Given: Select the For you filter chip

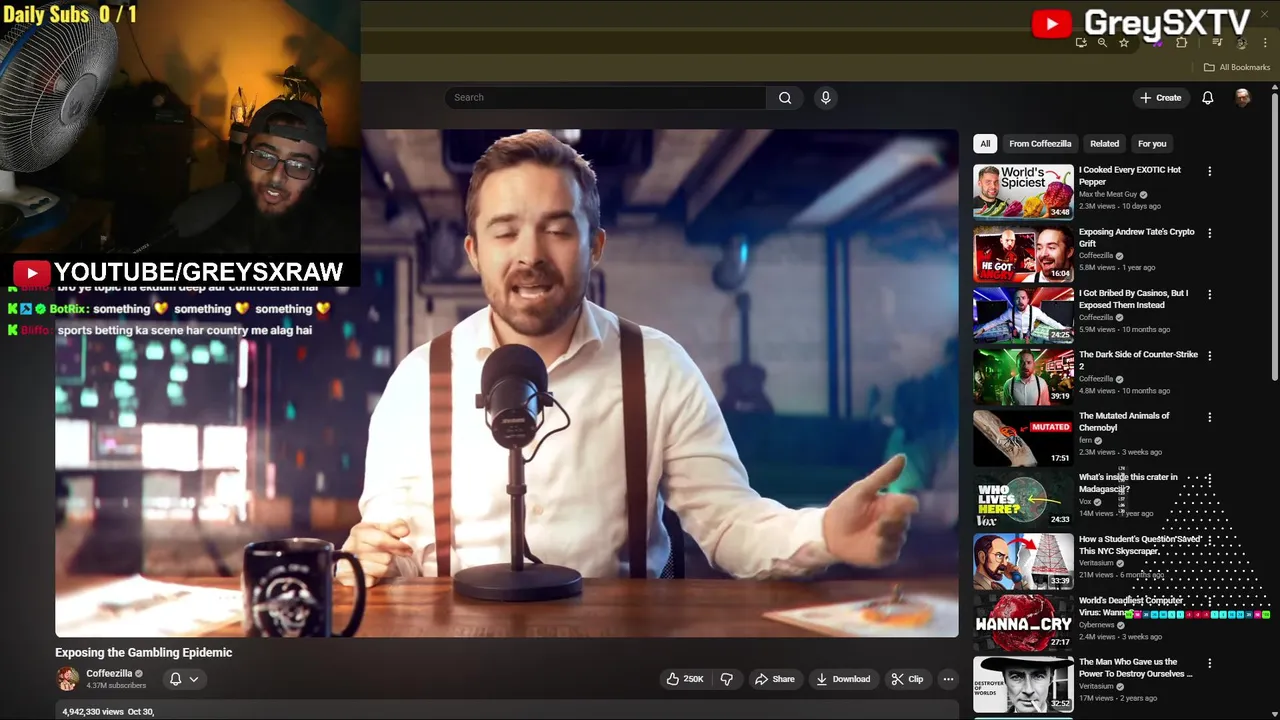Looking at the screenshot, I should (x=1152, y=144).
